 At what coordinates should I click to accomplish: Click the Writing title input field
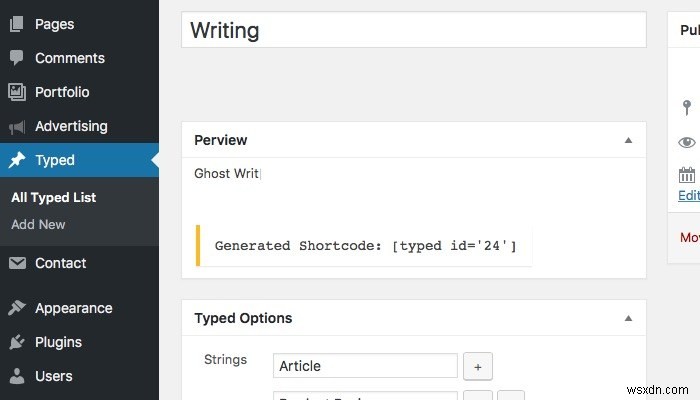413,30
